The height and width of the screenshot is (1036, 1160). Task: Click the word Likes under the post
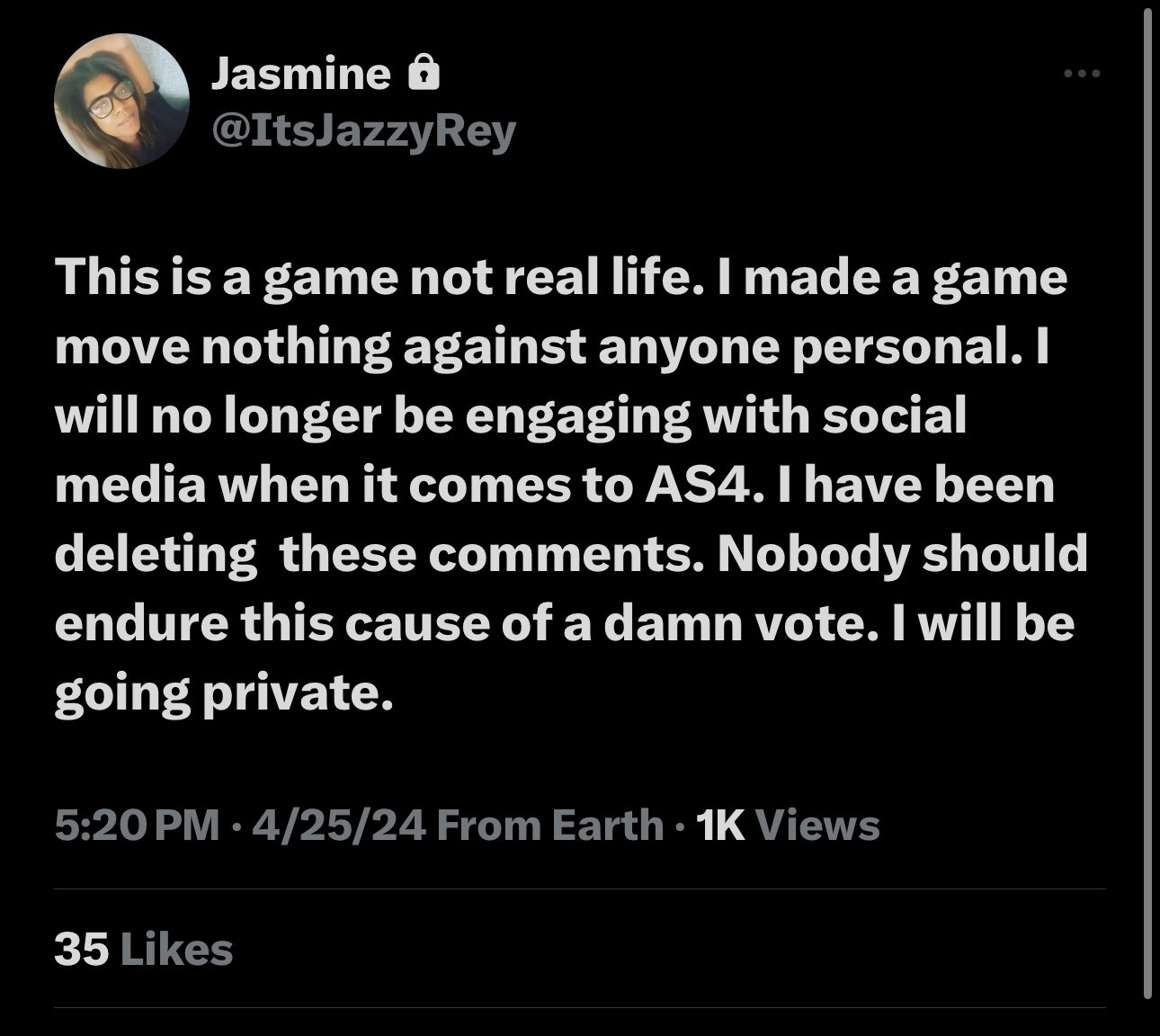[x=176, y=950]
